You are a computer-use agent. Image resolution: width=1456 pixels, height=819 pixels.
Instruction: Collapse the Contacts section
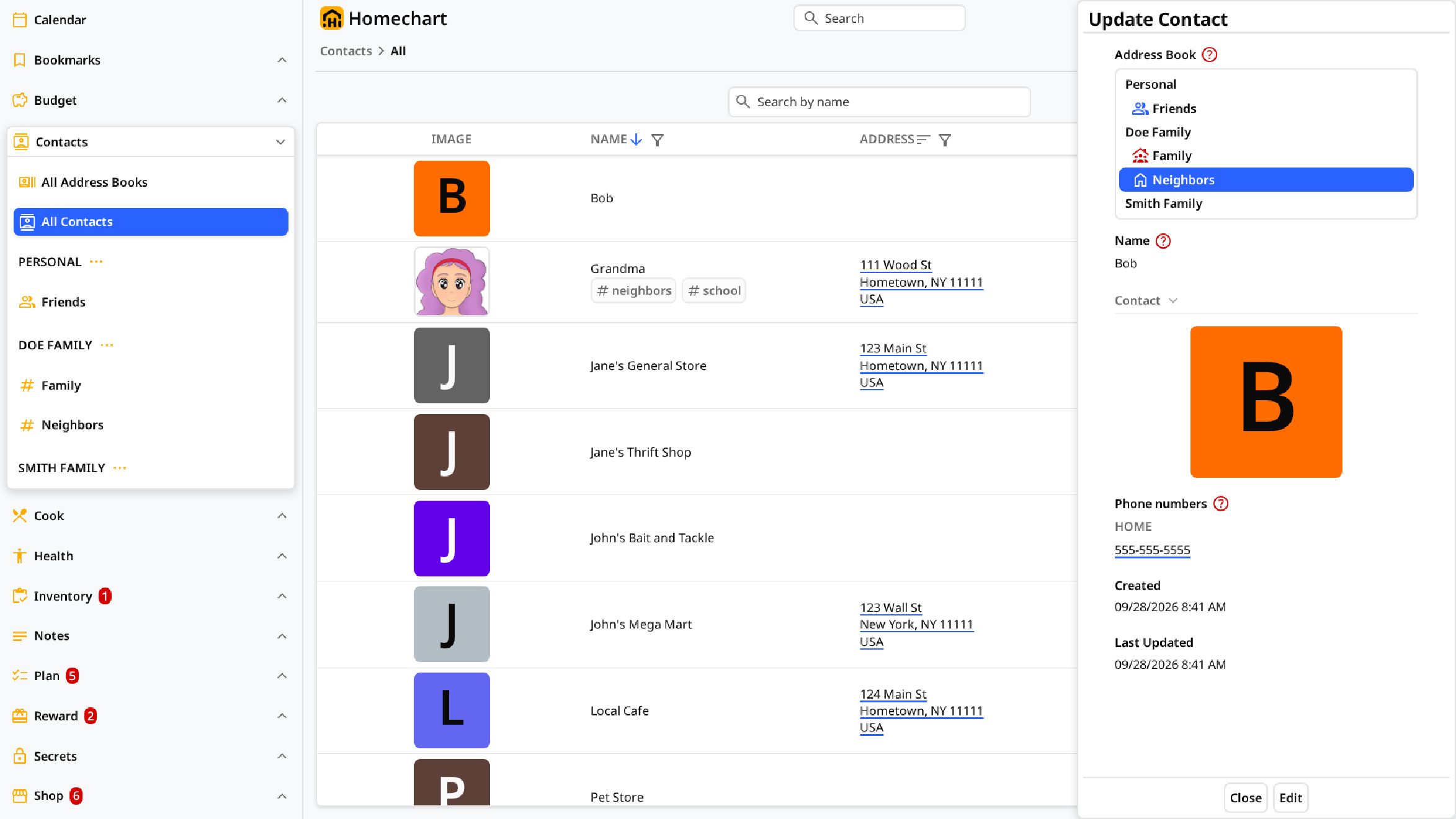click(x=280, y=142)
